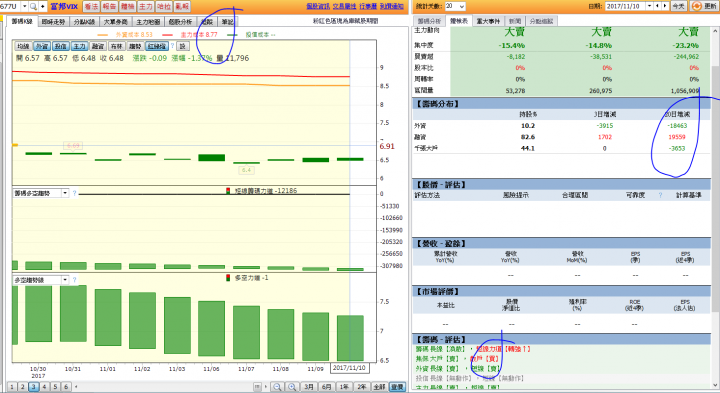Click the 哈拉 button in the header
720x393 pixels.
pos(164,6)
